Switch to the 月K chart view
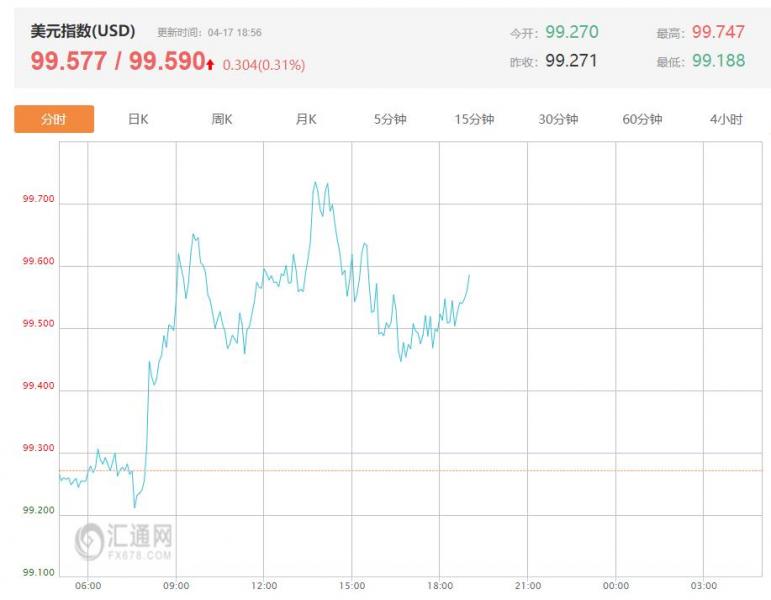Viewport: 771px width, 600px height. [x=306, y=119]
